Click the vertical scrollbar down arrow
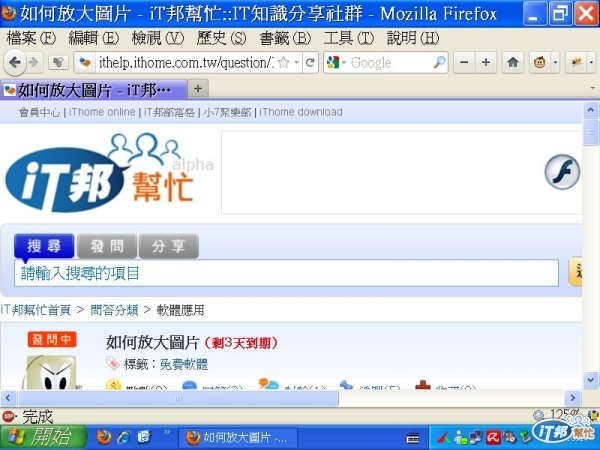This screenshot has width=600, height=450. coord(590,380)
